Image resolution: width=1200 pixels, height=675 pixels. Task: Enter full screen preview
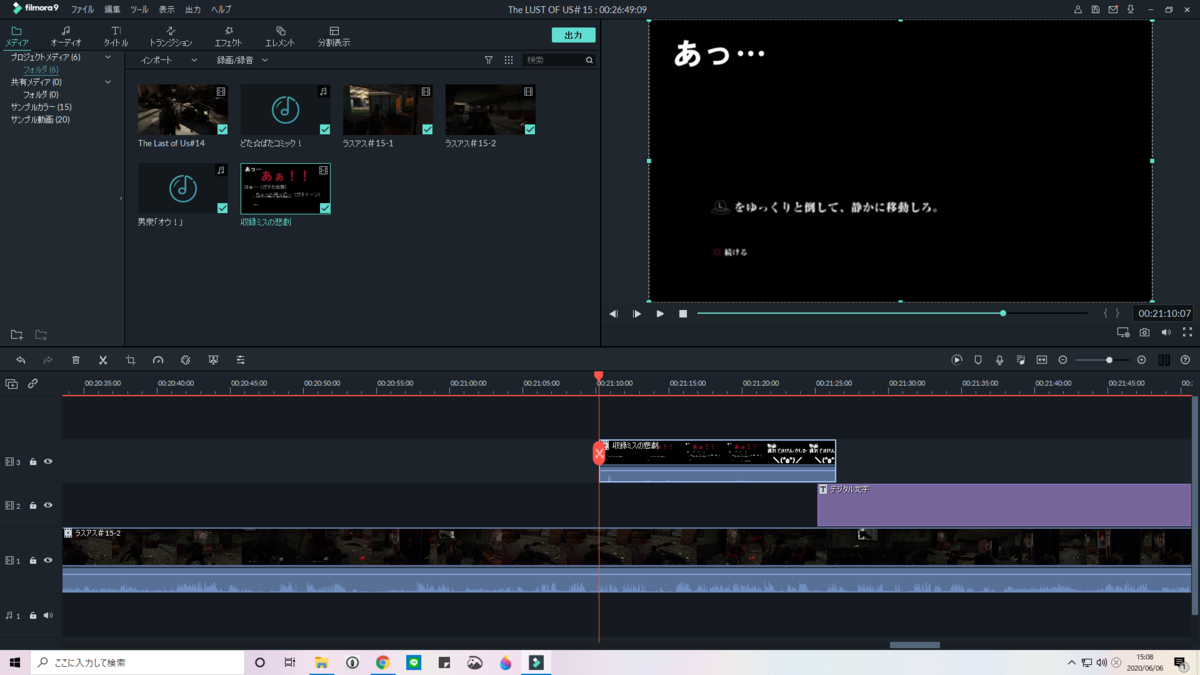(1187, 333)
